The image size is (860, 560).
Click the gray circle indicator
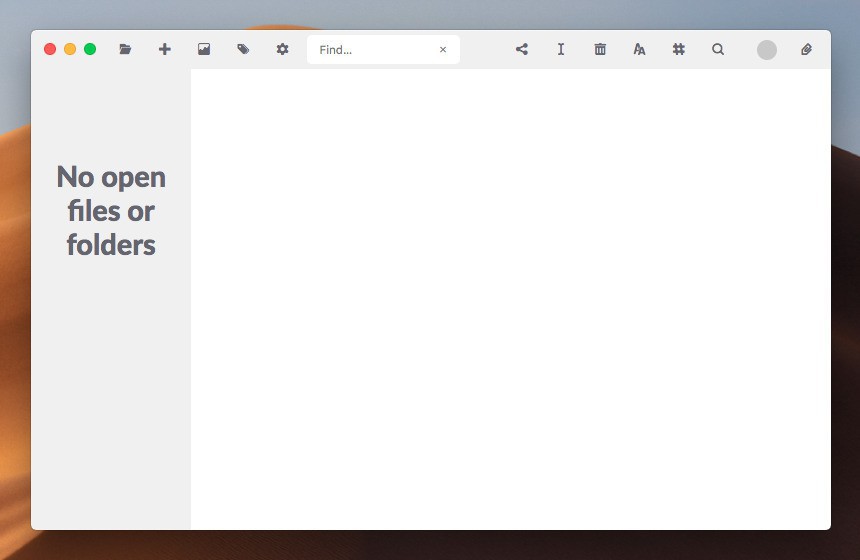point(767,50)
